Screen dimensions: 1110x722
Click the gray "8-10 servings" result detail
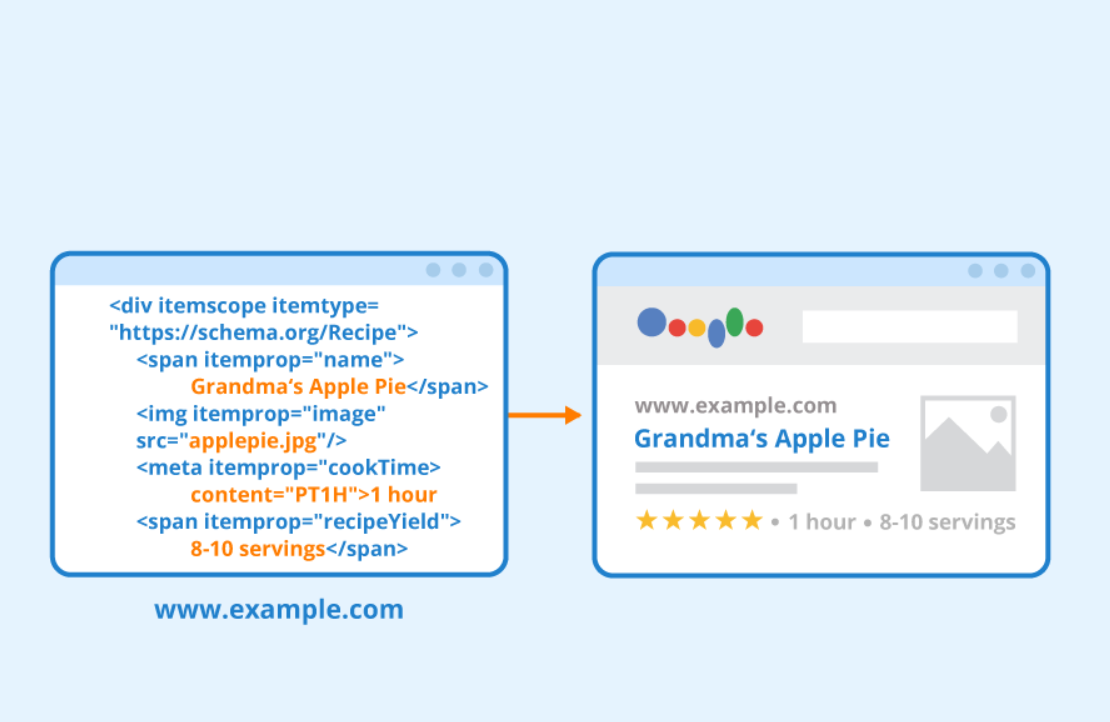(x=947, y=522)
